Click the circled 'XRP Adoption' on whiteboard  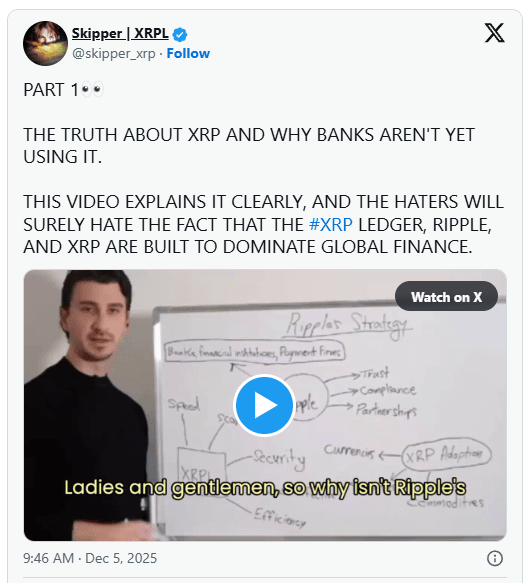446,454
